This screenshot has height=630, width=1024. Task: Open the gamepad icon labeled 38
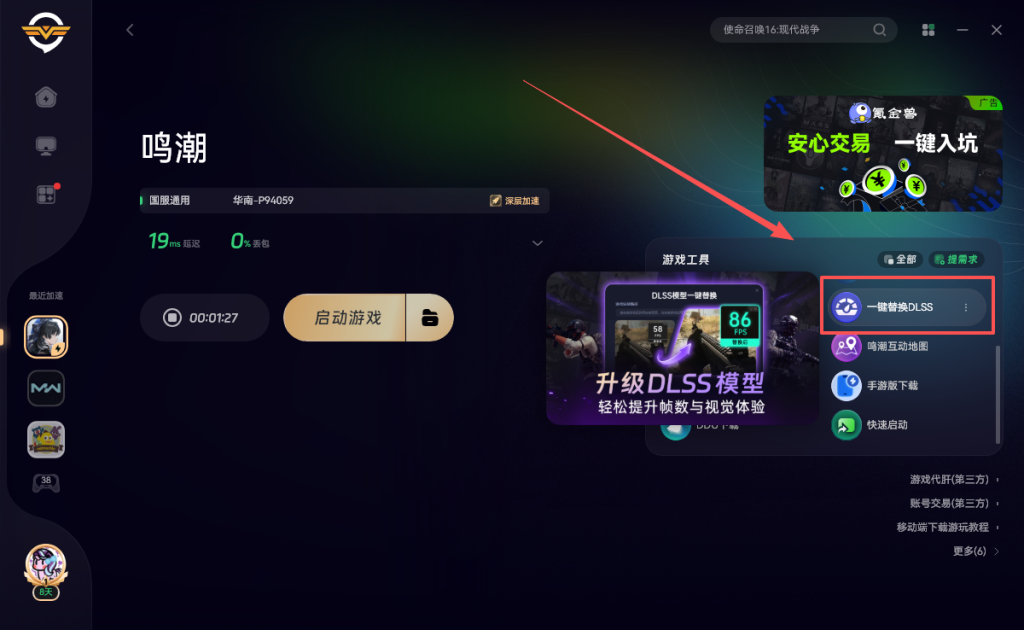(46, 483)
